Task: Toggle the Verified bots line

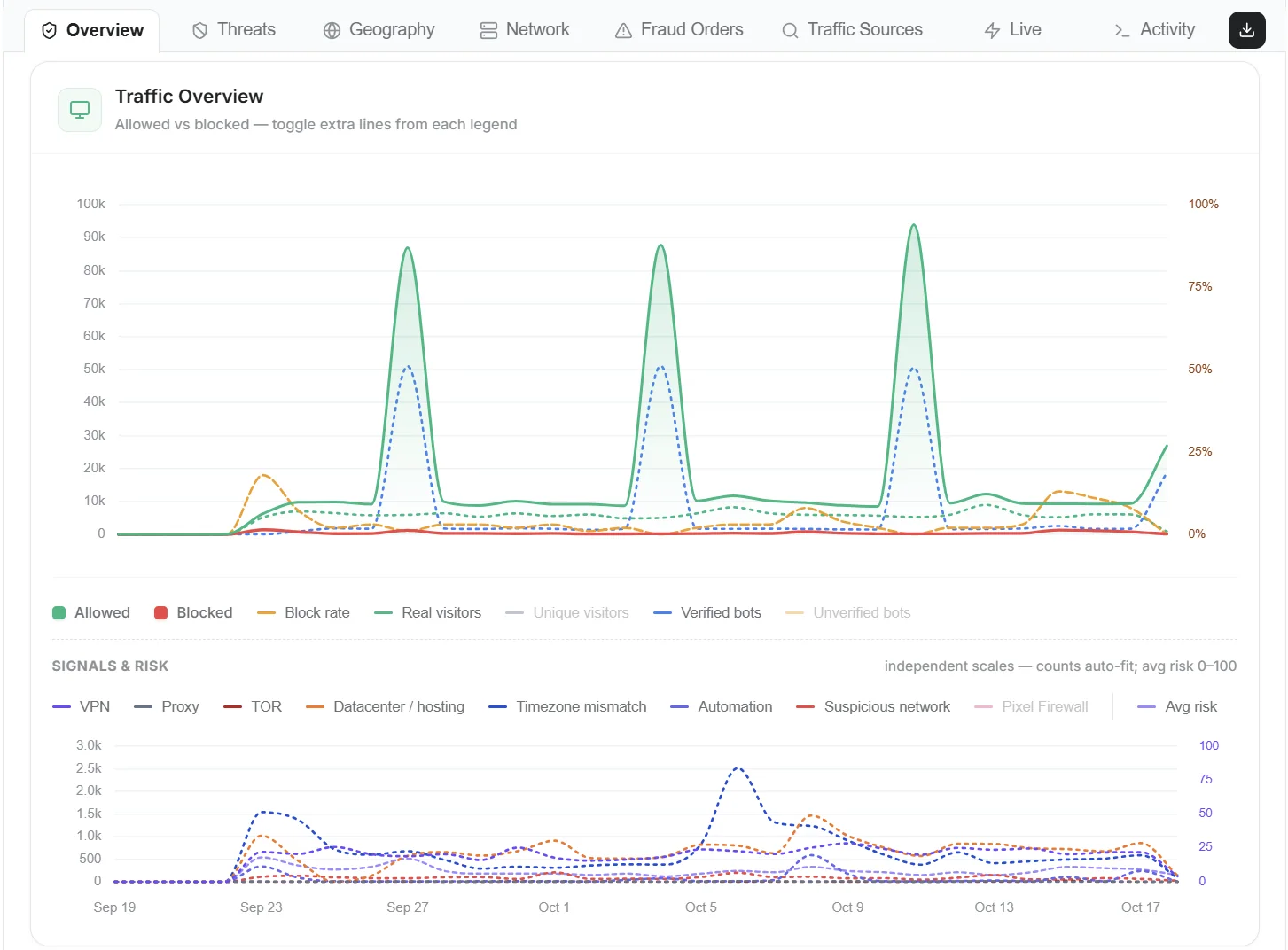Action: click(x=707, y=612)
